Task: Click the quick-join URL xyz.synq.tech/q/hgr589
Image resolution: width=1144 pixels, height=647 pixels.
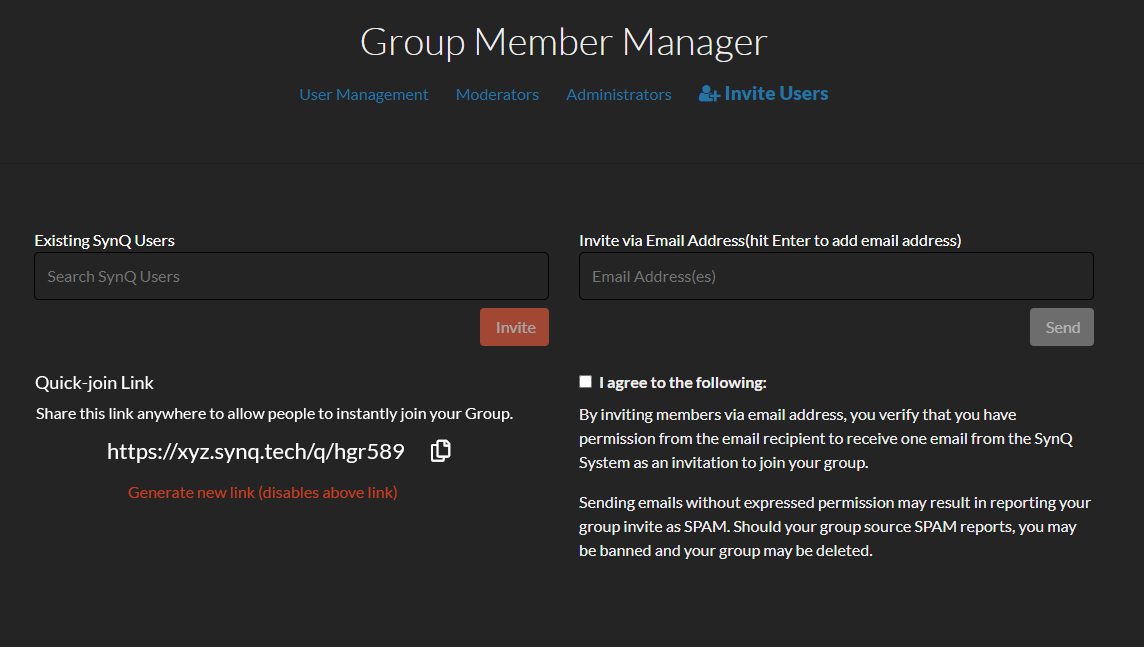Action: (255, 452)
